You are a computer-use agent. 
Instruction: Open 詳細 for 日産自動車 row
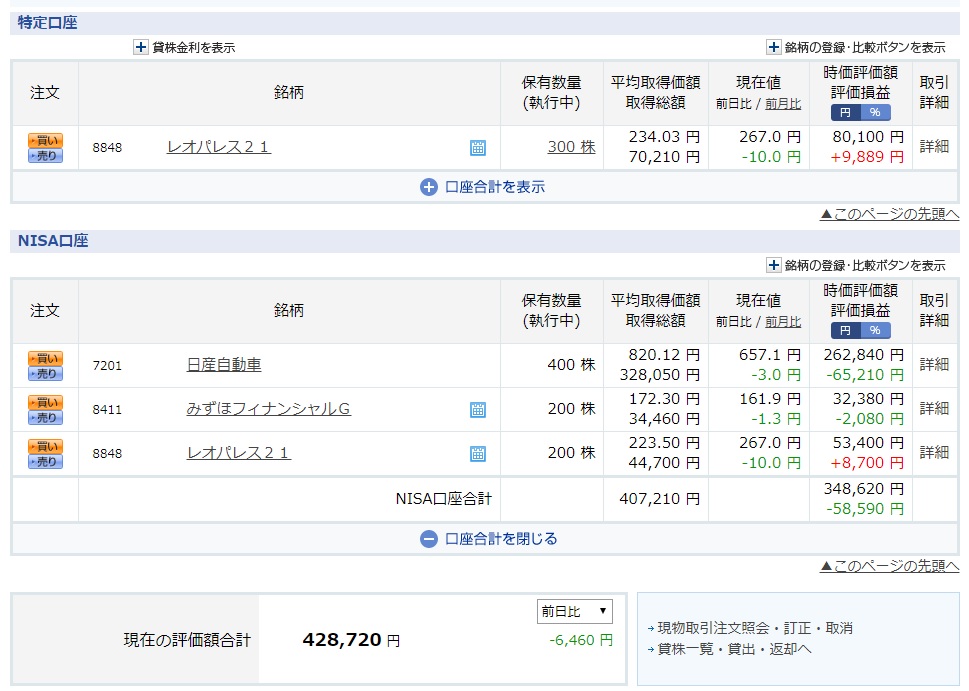point(934,365)
